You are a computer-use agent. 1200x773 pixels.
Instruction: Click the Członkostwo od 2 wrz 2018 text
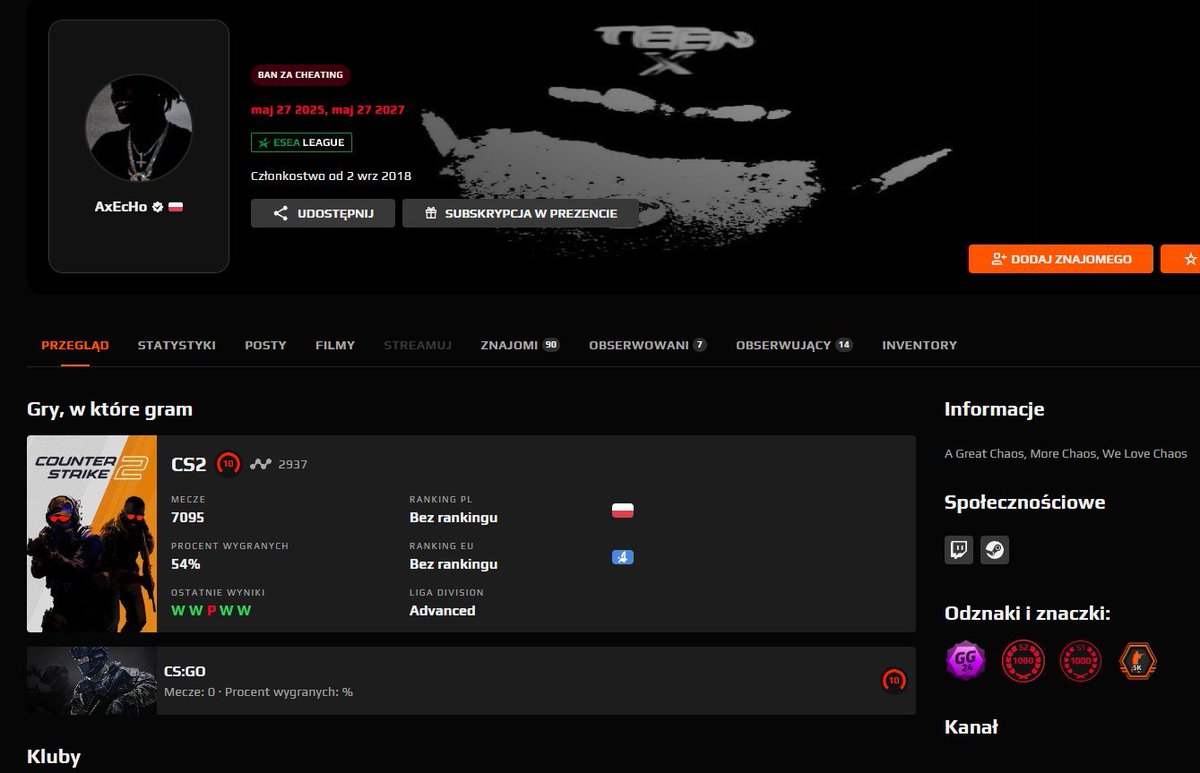(331, 176)
